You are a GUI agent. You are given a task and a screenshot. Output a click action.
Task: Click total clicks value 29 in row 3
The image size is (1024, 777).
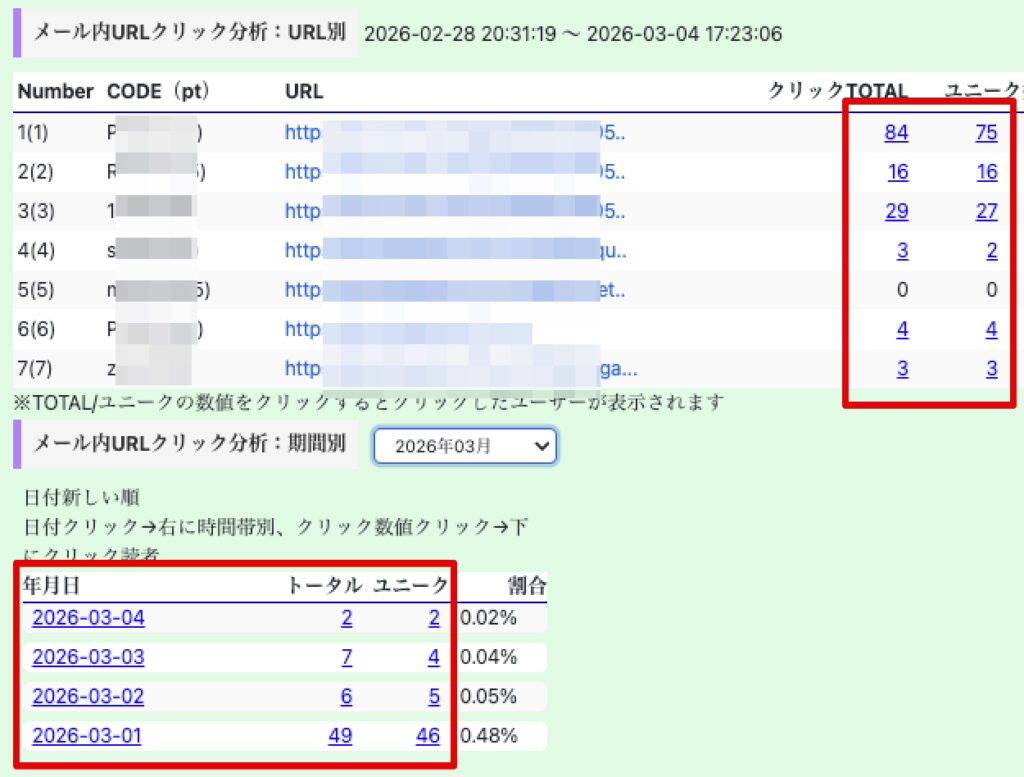point(896,211)
